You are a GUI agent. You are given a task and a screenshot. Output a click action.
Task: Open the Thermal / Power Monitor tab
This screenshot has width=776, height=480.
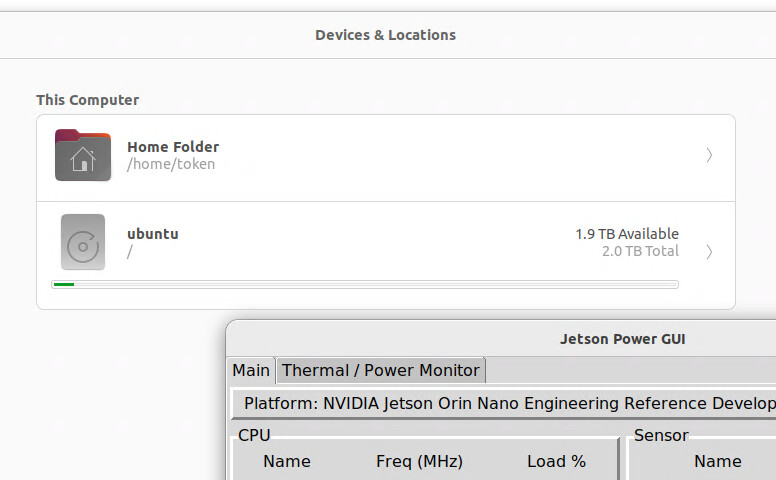(x=381, y=370)
